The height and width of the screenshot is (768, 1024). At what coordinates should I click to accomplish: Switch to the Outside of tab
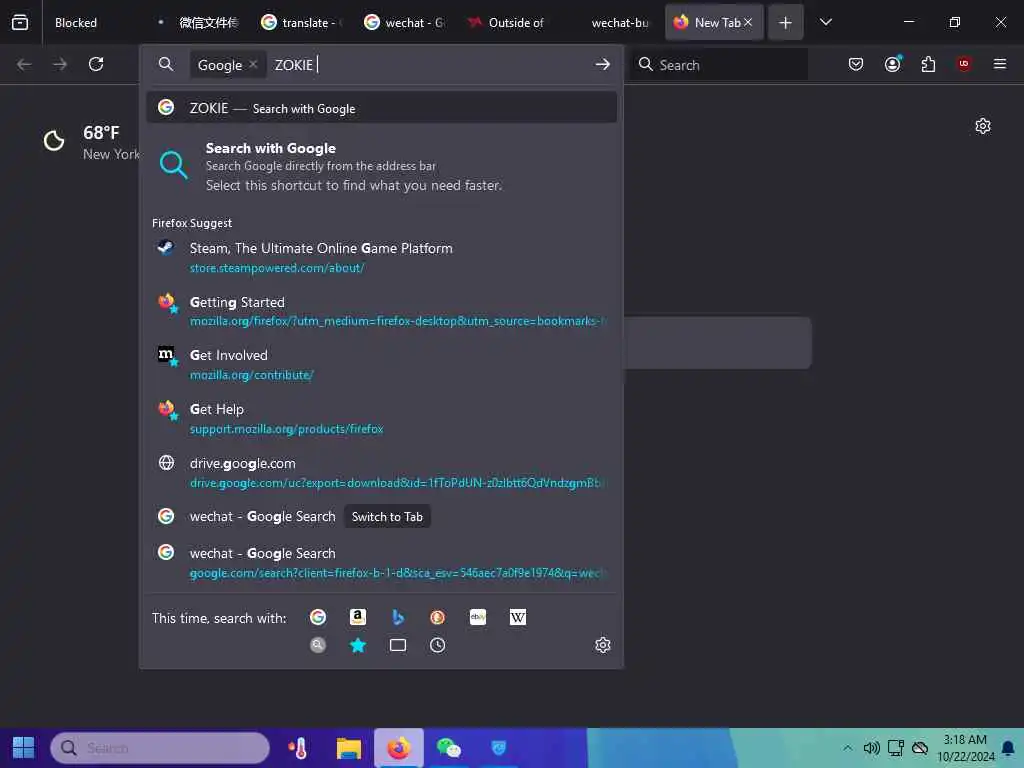[x=508, y=22]
